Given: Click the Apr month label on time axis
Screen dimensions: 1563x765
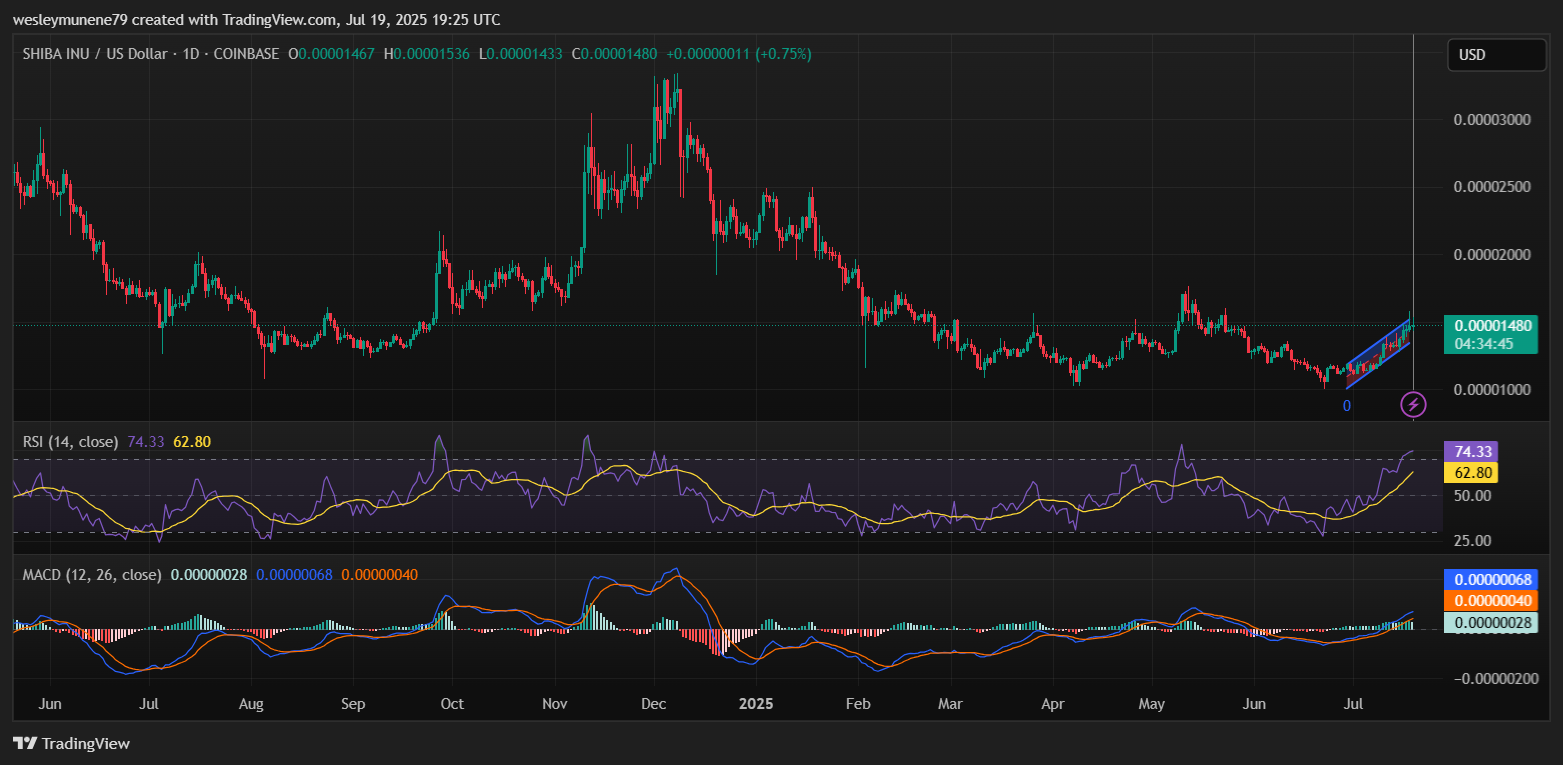Looking at the screenshot, I should click(1052, 704).
